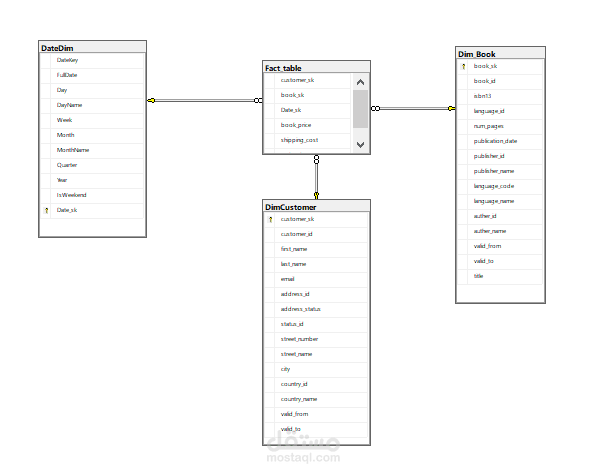Select the language_name column in Dim_Book

pos(500,201)
